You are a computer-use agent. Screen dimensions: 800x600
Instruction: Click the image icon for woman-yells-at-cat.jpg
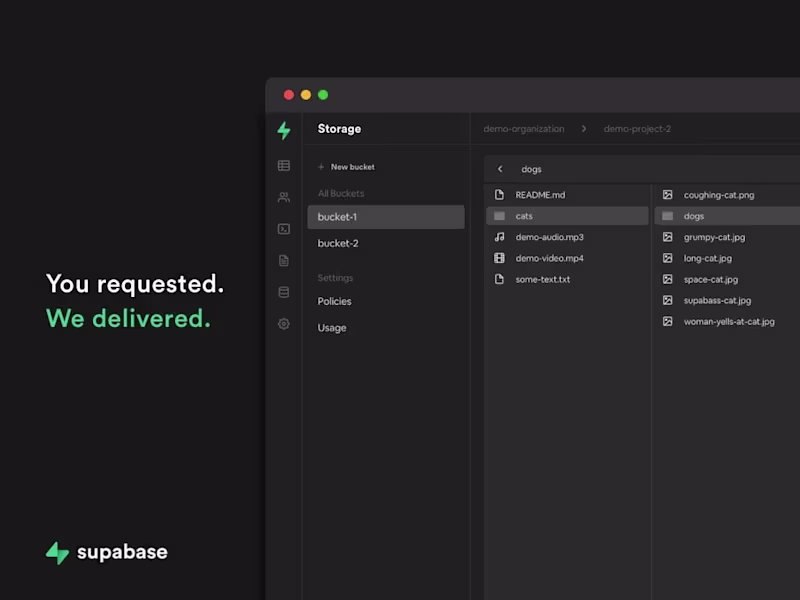pyautogui.click(x=667, y=321)
